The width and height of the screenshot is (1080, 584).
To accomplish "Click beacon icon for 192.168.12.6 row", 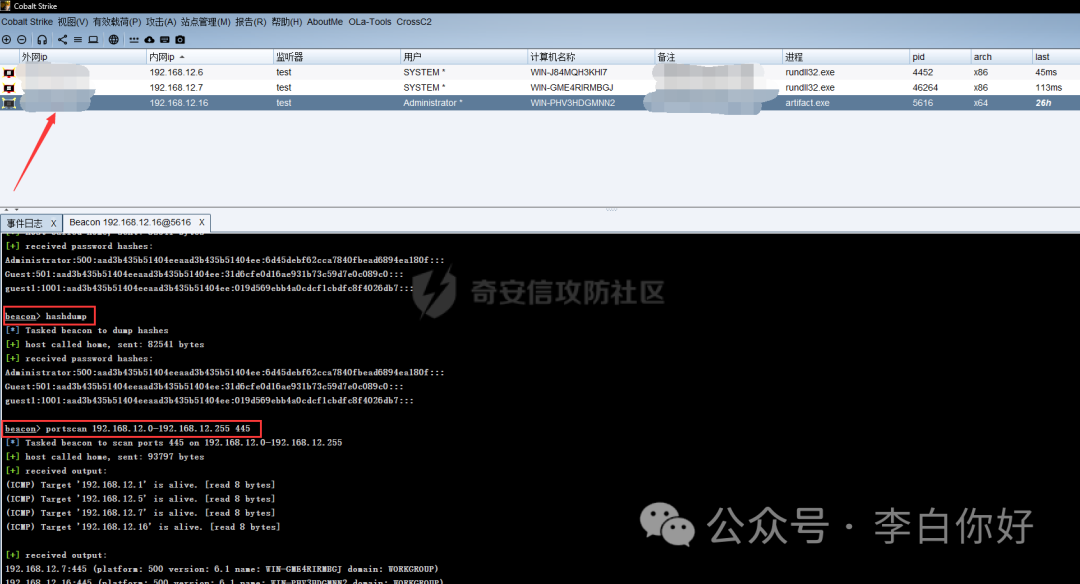I will click(x=9, y=72).
